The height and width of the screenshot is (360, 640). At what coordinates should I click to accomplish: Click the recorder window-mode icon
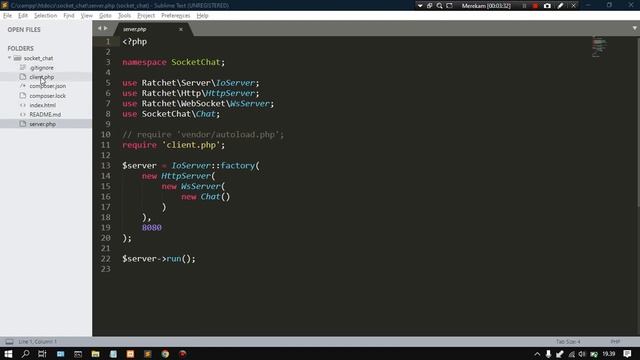(429, 6)
